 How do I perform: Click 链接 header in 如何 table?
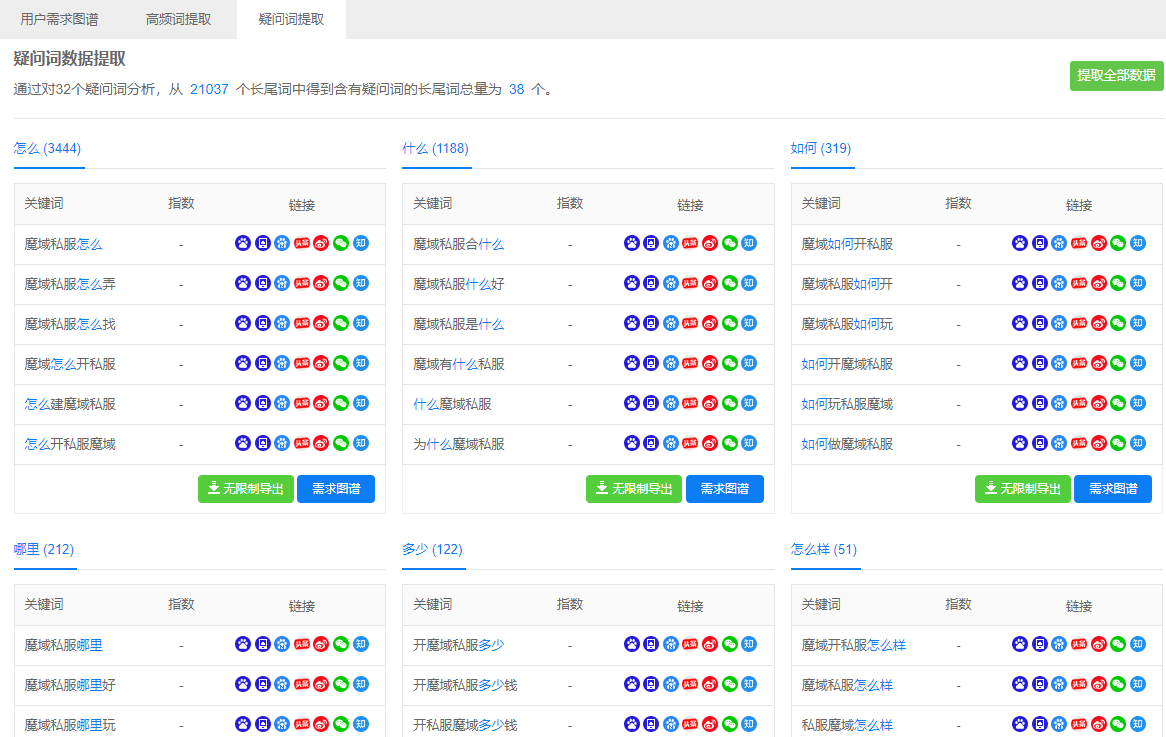pyautogui.click(x=1079, y=205)
